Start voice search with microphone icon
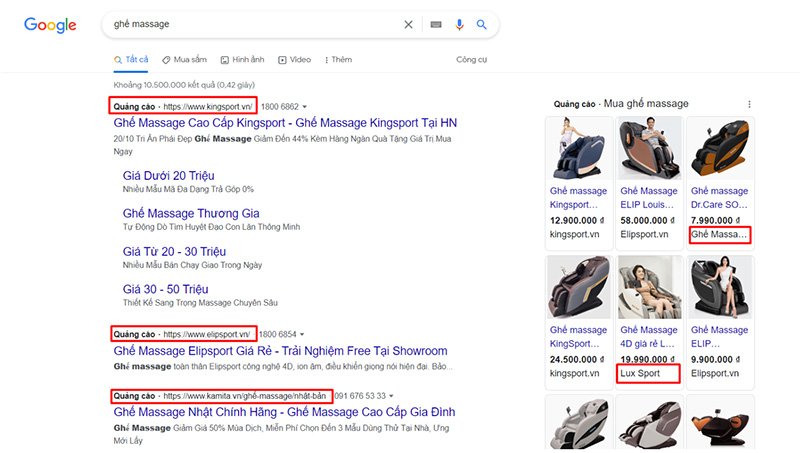The height and width of the screenshot is (453, 800). pos(459,24)
